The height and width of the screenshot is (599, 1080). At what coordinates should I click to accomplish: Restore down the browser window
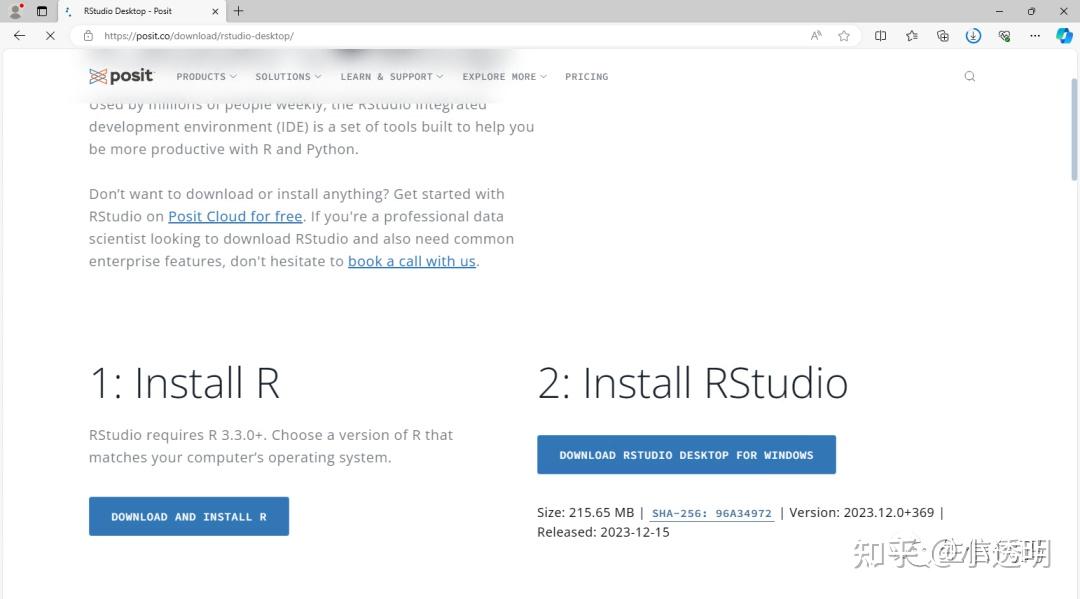1031,11
